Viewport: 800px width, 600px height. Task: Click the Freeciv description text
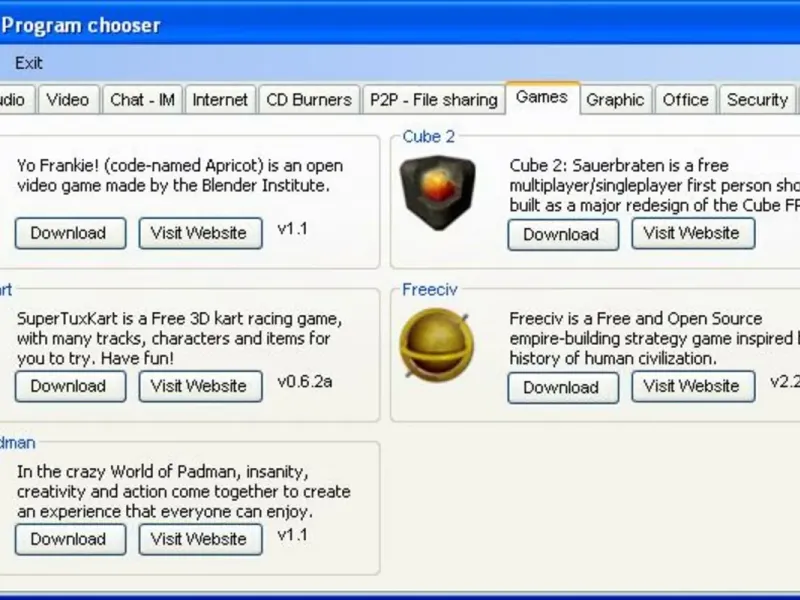[x=655, y=338]
